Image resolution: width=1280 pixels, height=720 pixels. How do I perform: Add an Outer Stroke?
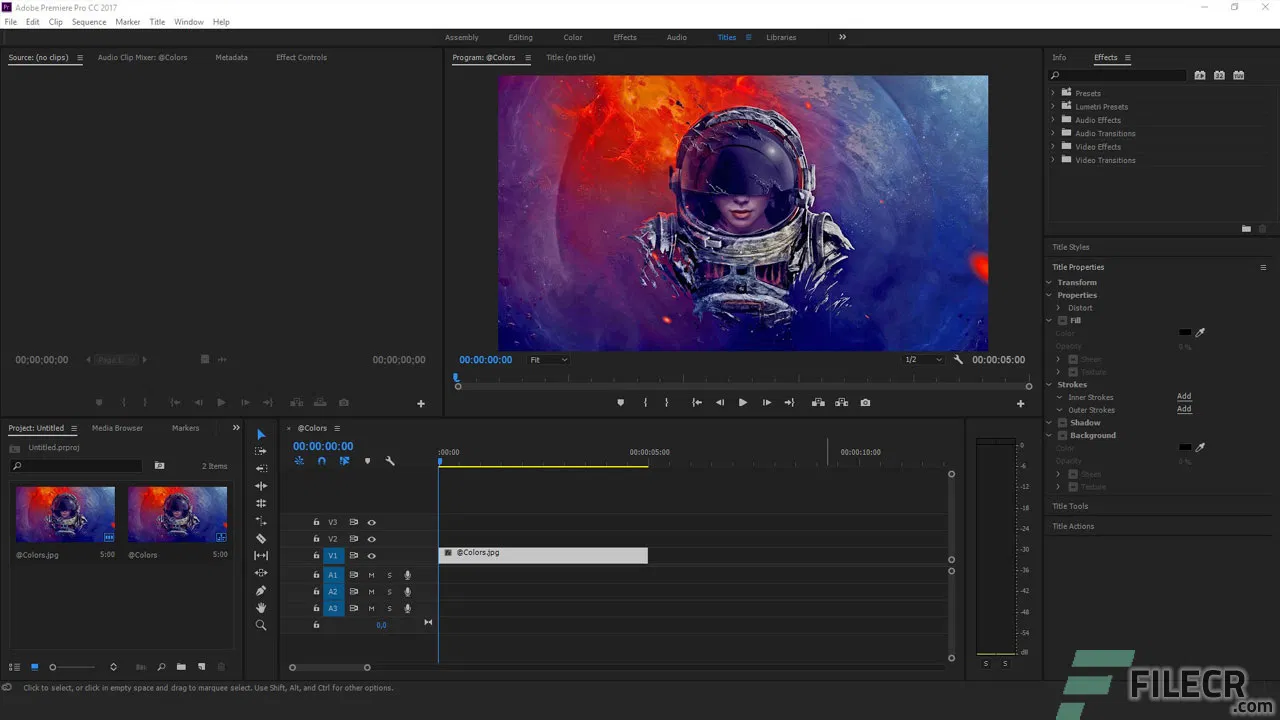[1184, 409]
